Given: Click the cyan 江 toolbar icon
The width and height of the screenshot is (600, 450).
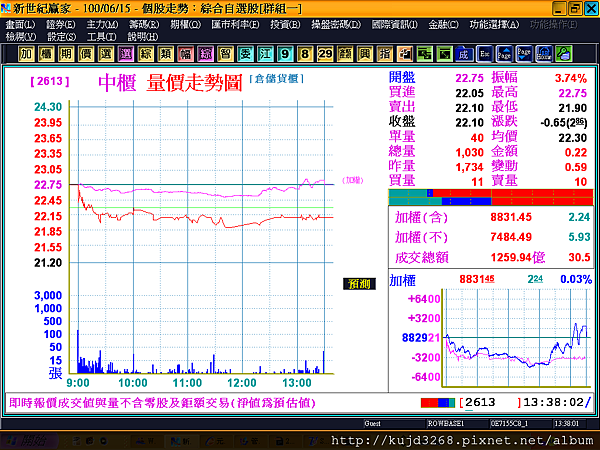Looking at the screenshot, I should [x=265, y=54].
